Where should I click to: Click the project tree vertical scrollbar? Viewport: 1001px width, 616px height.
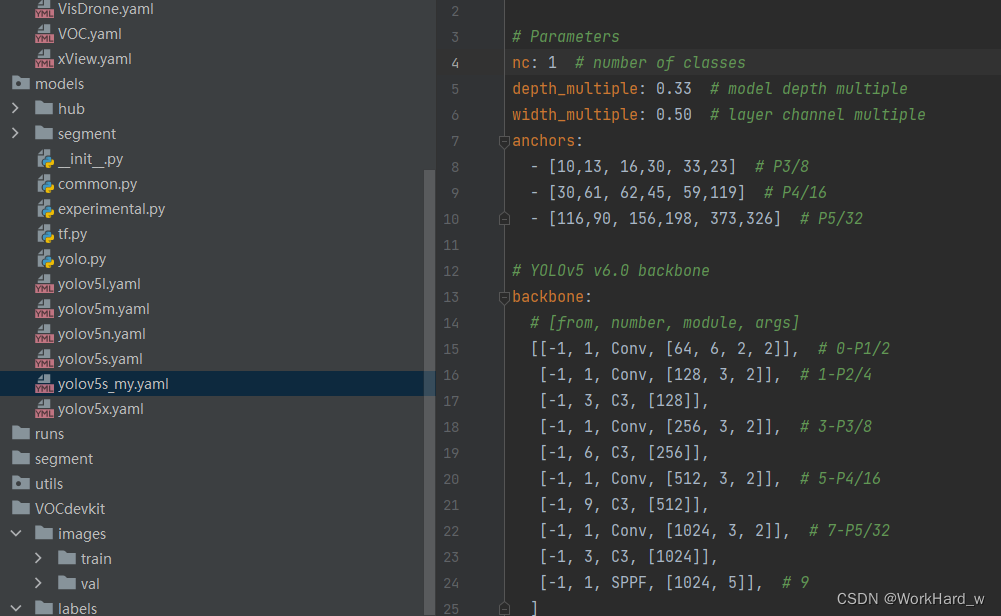[429, 393]
